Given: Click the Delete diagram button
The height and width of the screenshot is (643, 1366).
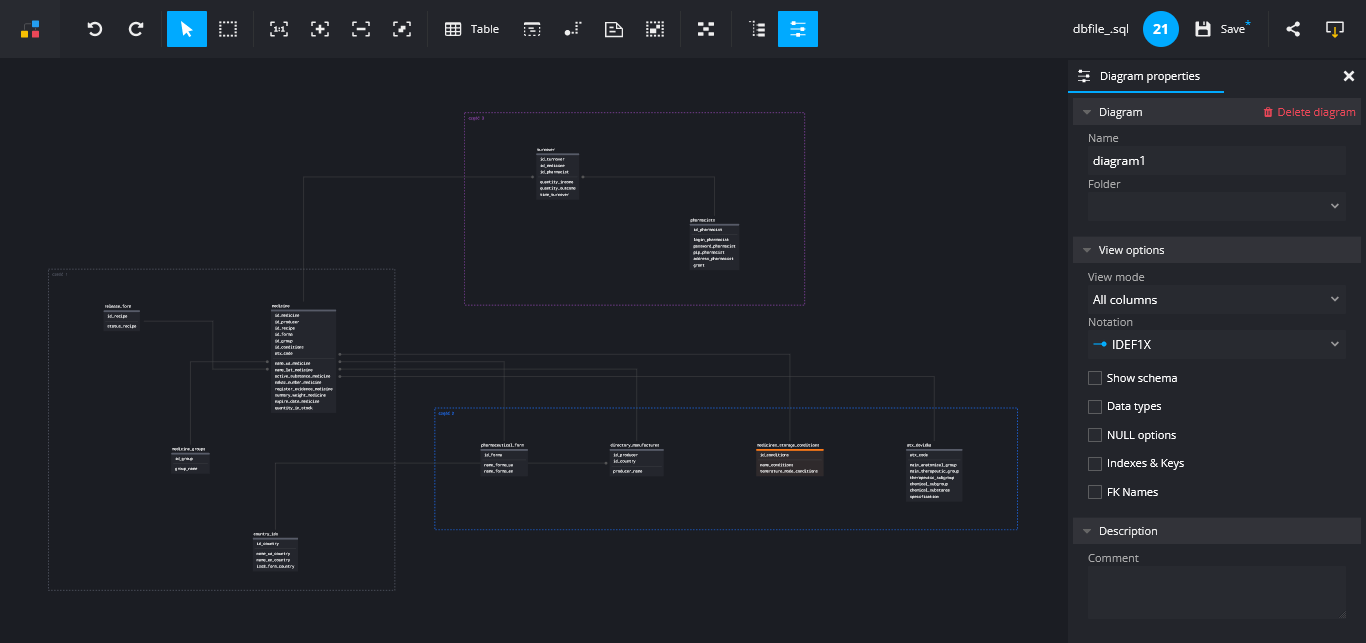Looking at the screenshot, I should coord(1310,111).
